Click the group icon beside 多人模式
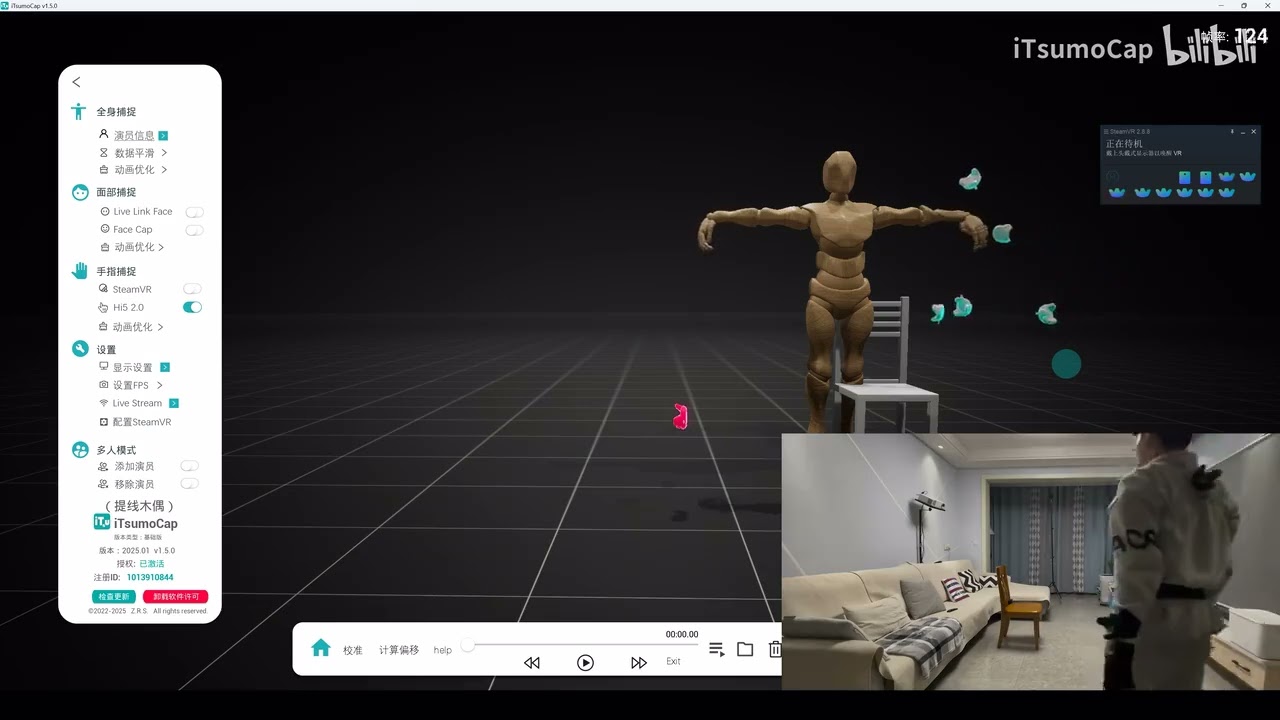 tap(80, 450)
